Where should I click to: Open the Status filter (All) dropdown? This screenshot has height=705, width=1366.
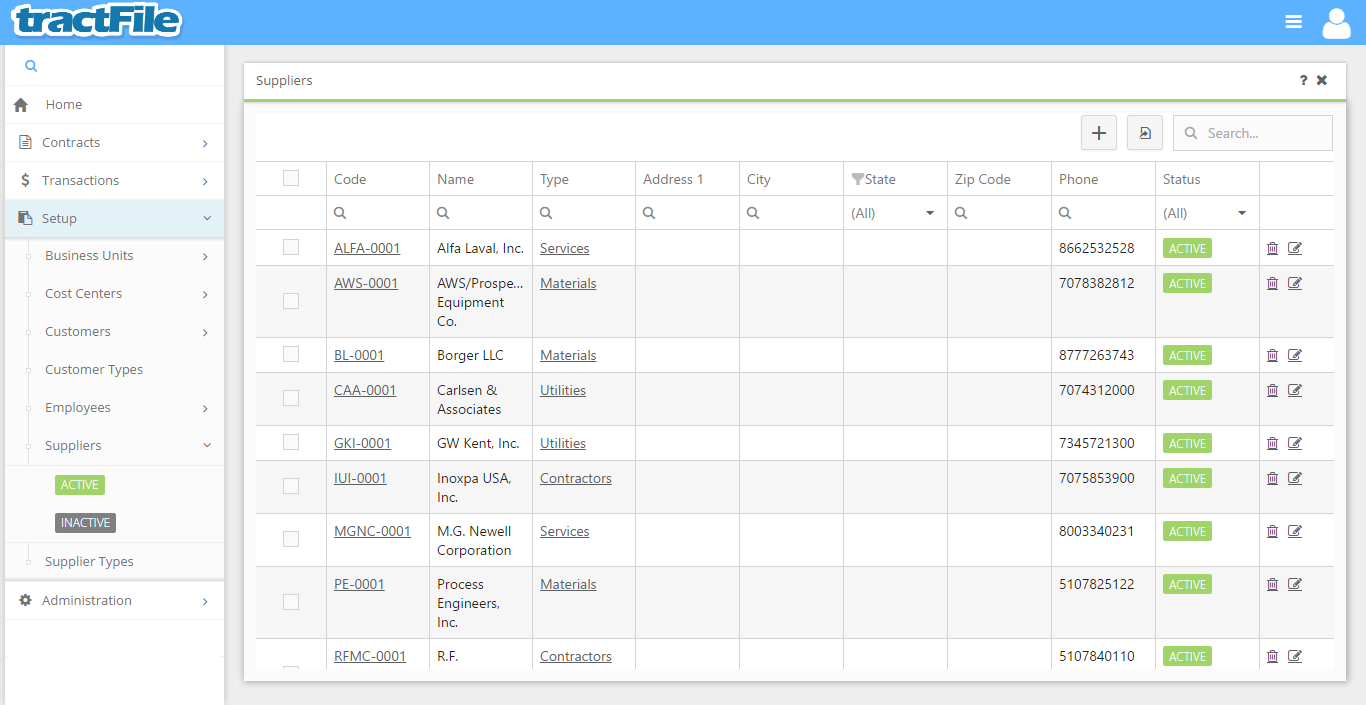point(1206,213)
